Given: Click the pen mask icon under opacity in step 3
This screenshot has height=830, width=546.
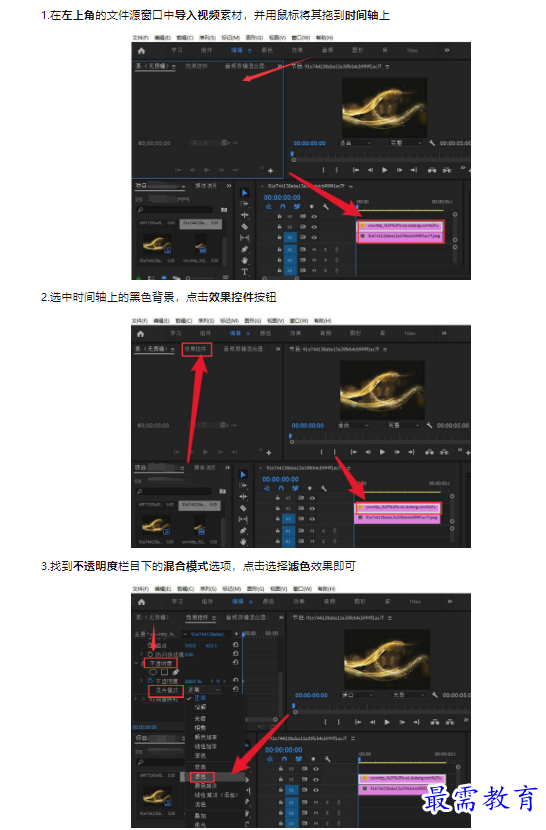Looking at the screenshot, I should click(175, 672).
